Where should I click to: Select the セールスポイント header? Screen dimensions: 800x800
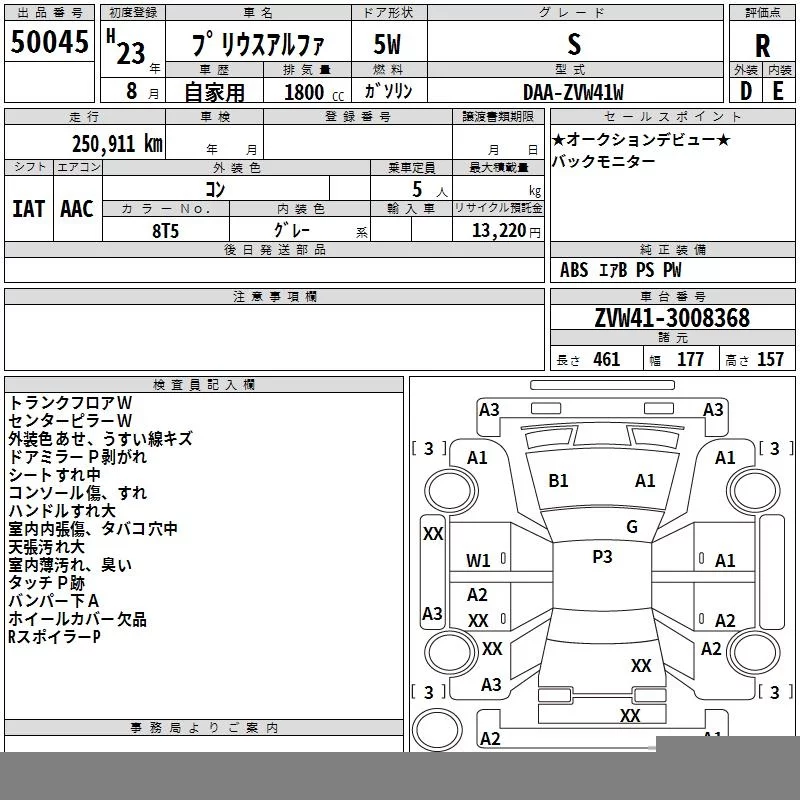tap(672, 116)
